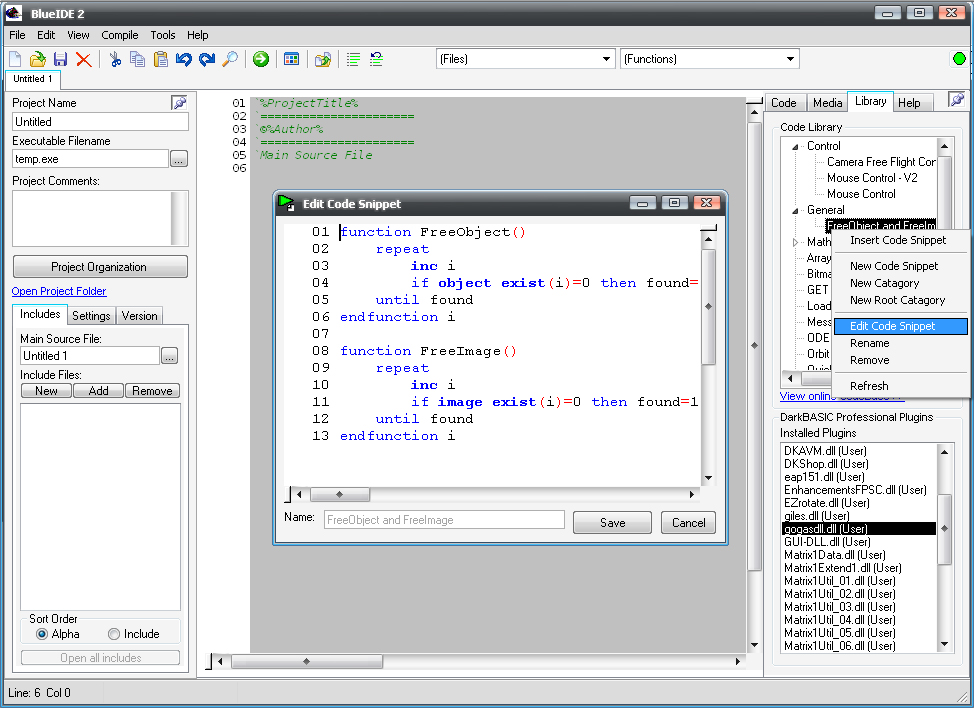Viewport: 974px width, 708px height.
Task: Click the Open file folder icon
Action: (x=37, y=60)
